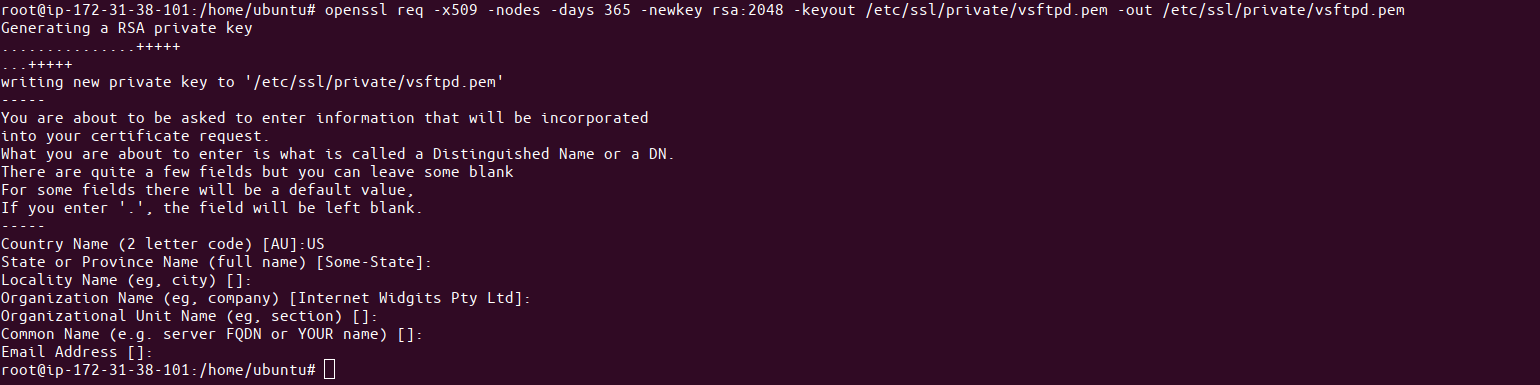Viewport: 1540px width, 385px height.
Task: Click the 'Generating a RSA private key' line
Action: [x=127, y=28]
